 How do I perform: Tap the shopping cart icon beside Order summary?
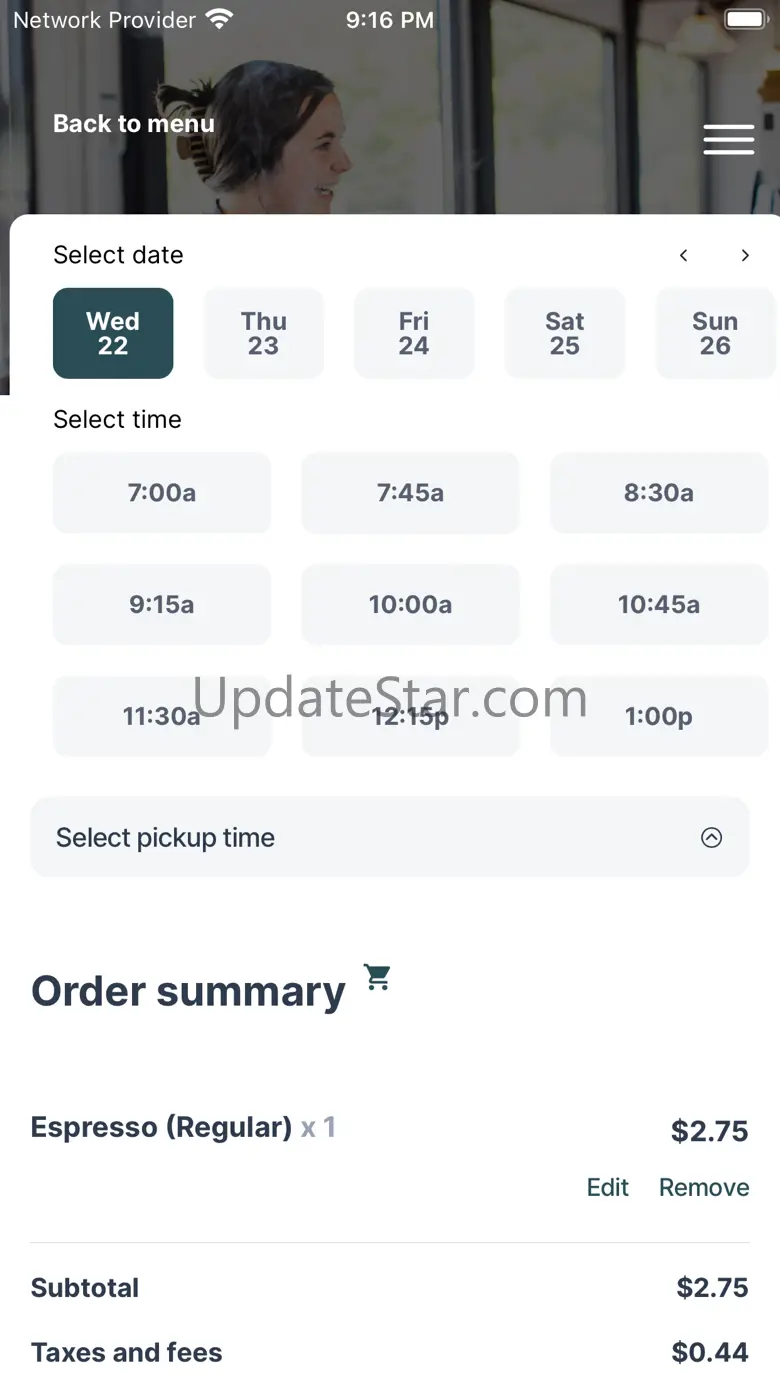(x=377, y=977)
